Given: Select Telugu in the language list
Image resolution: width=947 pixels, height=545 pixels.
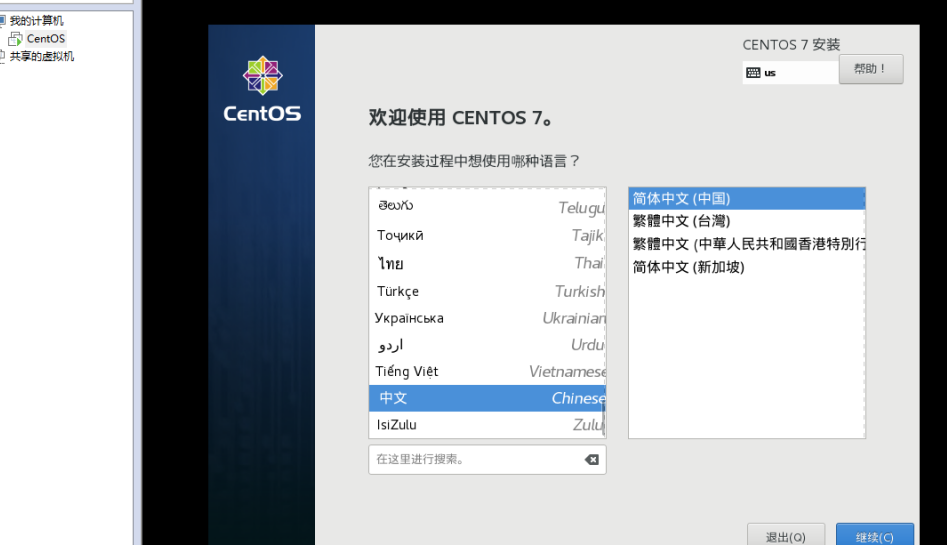Looking at the screenshot, I should (487, 207).
